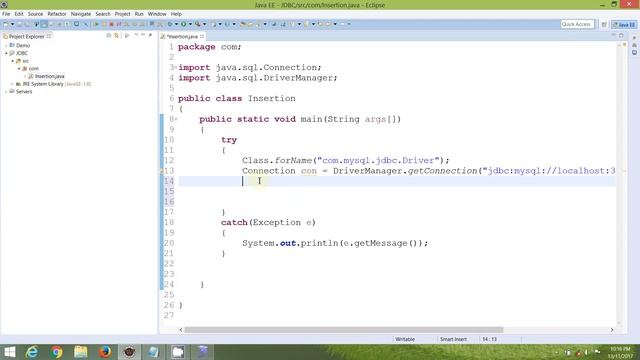The width and height of the screenshot is (640, 360).
Task: Expand the Demo project node
Action: pos(6,45)
